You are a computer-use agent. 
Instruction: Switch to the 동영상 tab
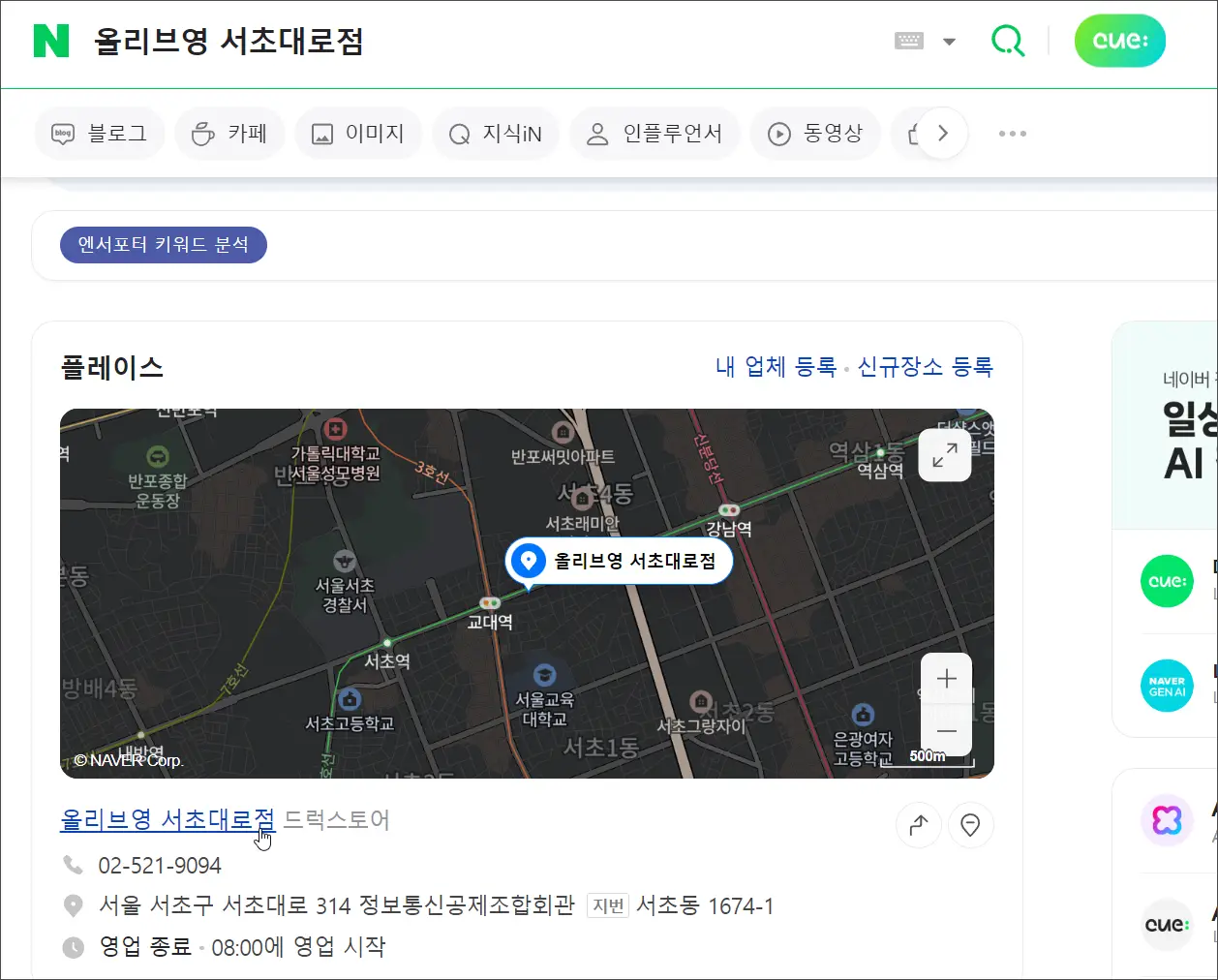click(x=814, y=134)
